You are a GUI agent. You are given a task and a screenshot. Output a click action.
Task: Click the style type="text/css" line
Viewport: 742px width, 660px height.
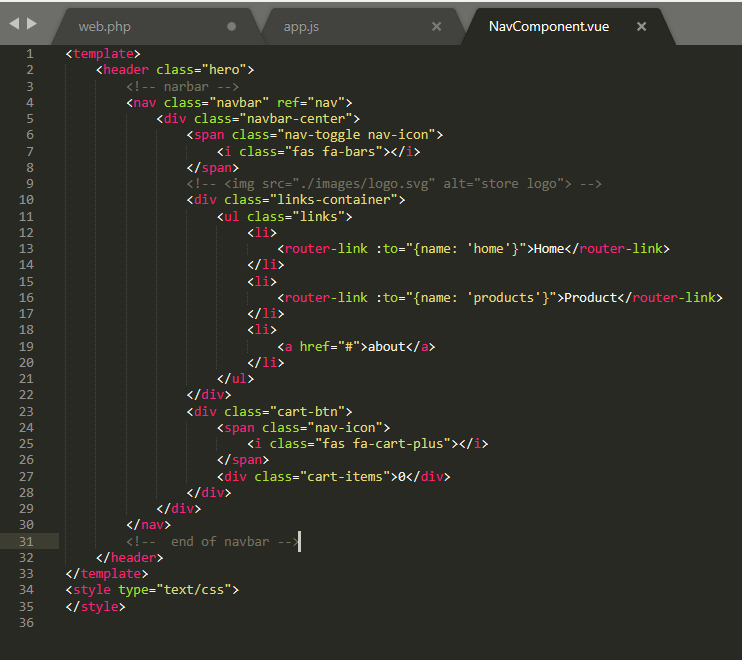point(152,590)
